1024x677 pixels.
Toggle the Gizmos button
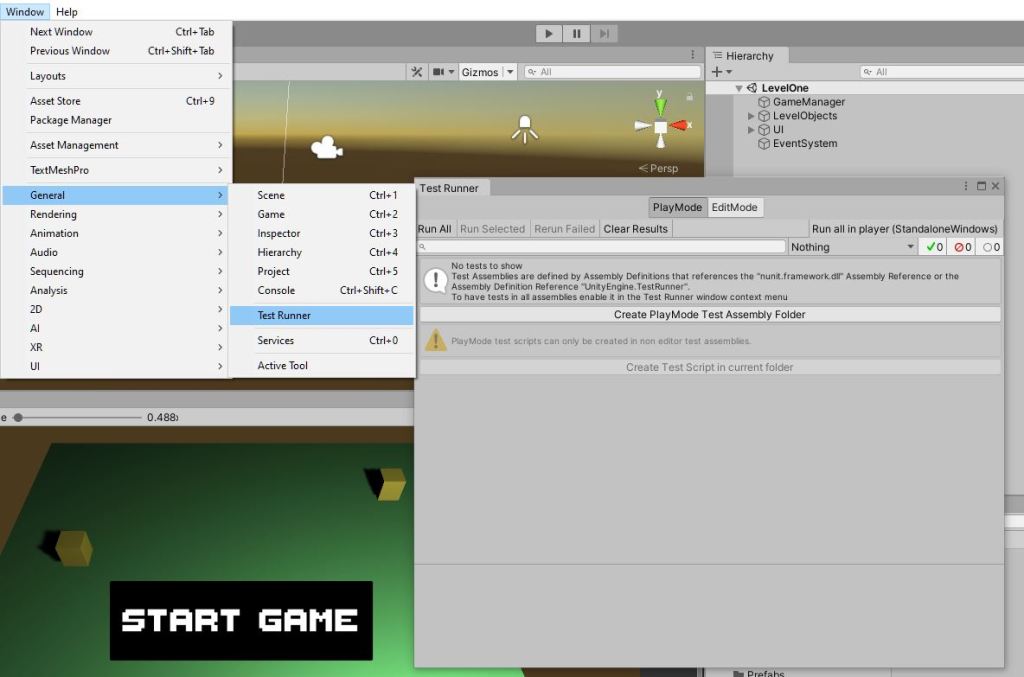point(480,72)
